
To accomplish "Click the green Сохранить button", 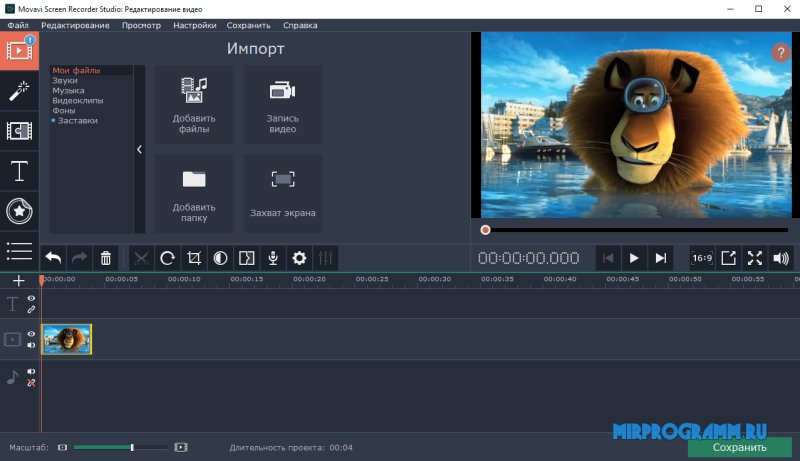I will tap(739, 447).
